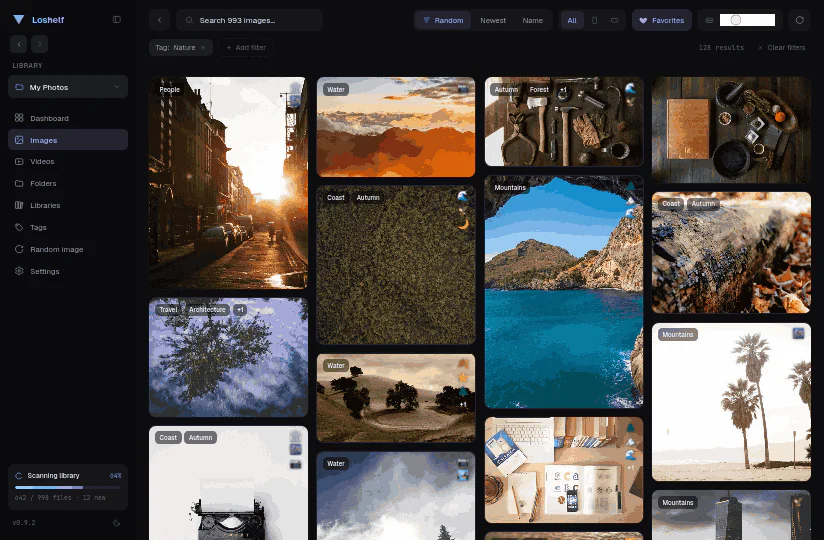Go forward with sidebar right arrow
Screen dimensions: 824x540
point(39,44)
